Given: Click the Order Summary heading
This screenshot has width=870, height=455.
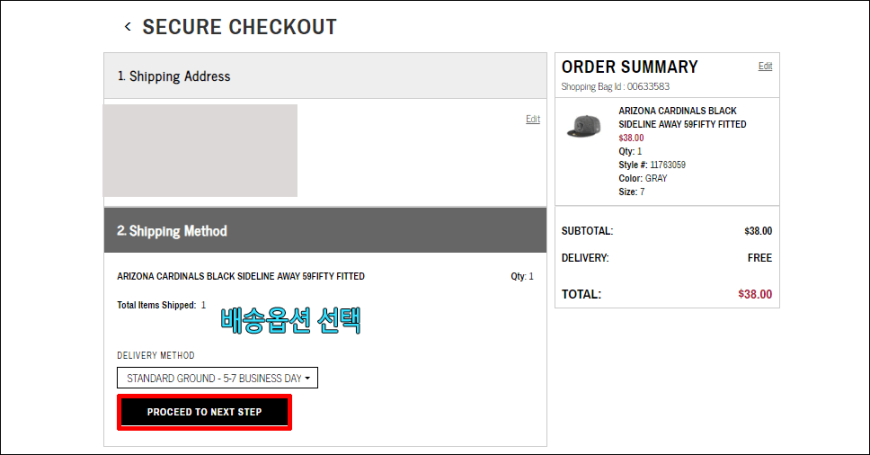Looking at the screenshot, I should pos(629,67).
